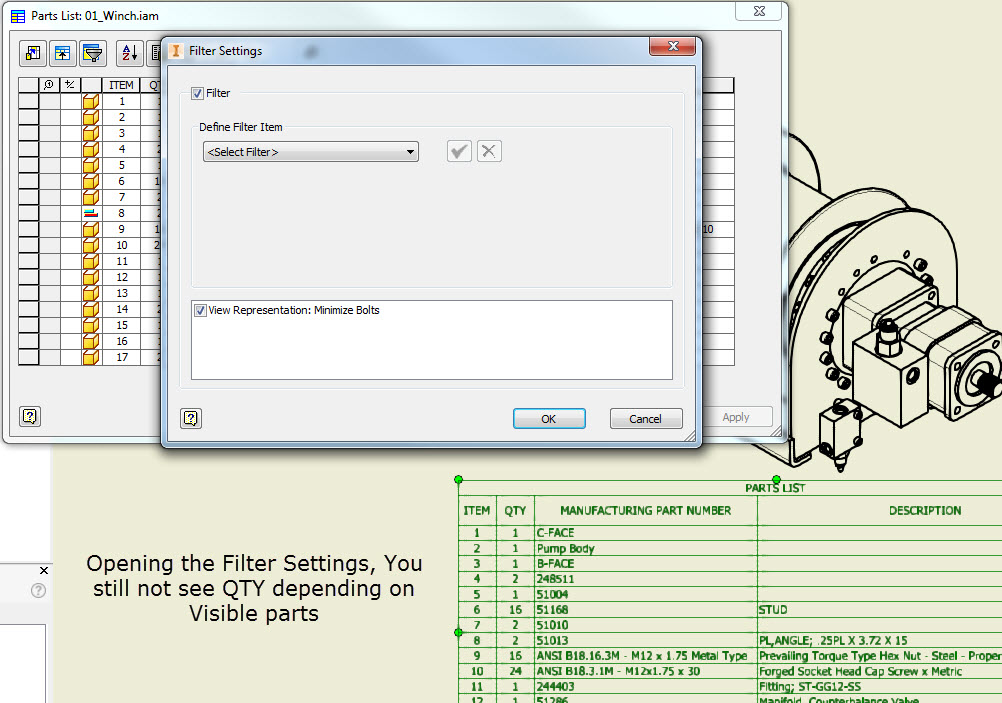Open Filter Settings funnel icon
Image resolution: width=1002 pixels, height=703 pixels.
(93, 53)
